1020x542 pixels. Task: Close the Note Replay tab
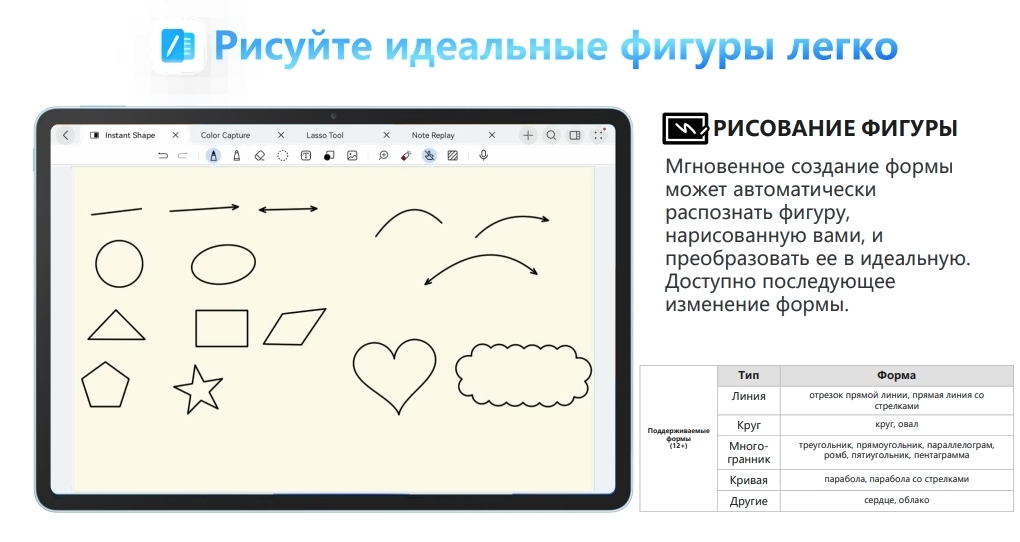pos(492,135)
